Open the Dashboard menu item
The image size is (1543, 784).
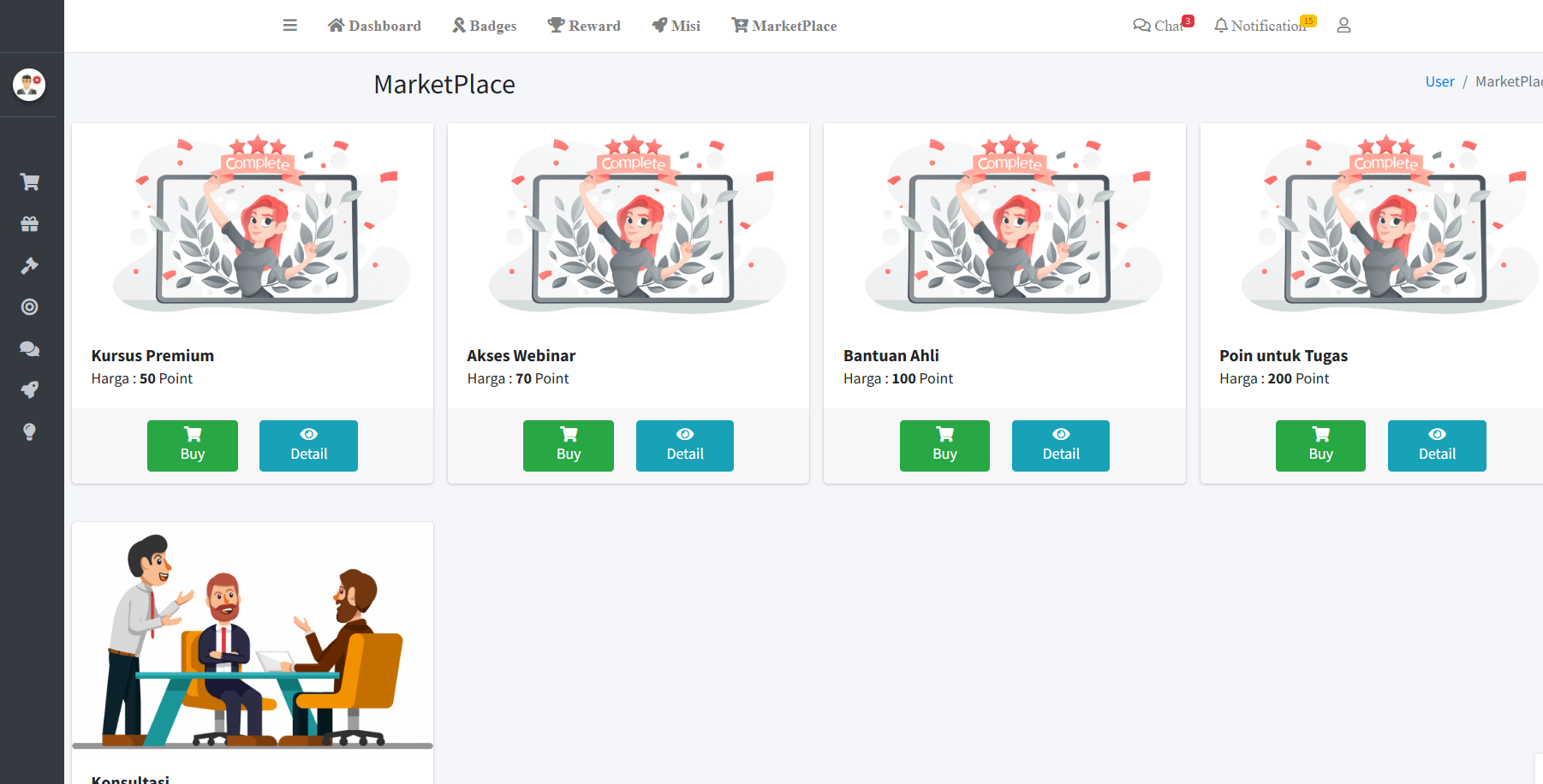coord(374,26)
